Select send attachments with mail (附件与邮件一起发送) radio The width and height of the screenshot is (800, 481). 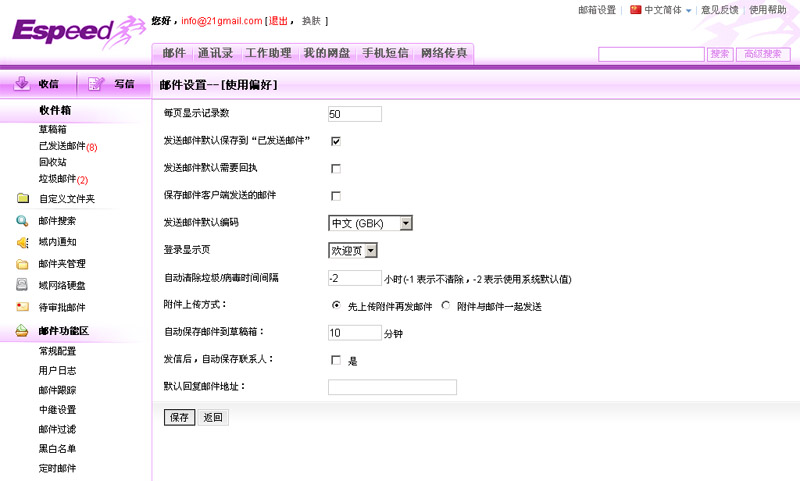[446, 306]
